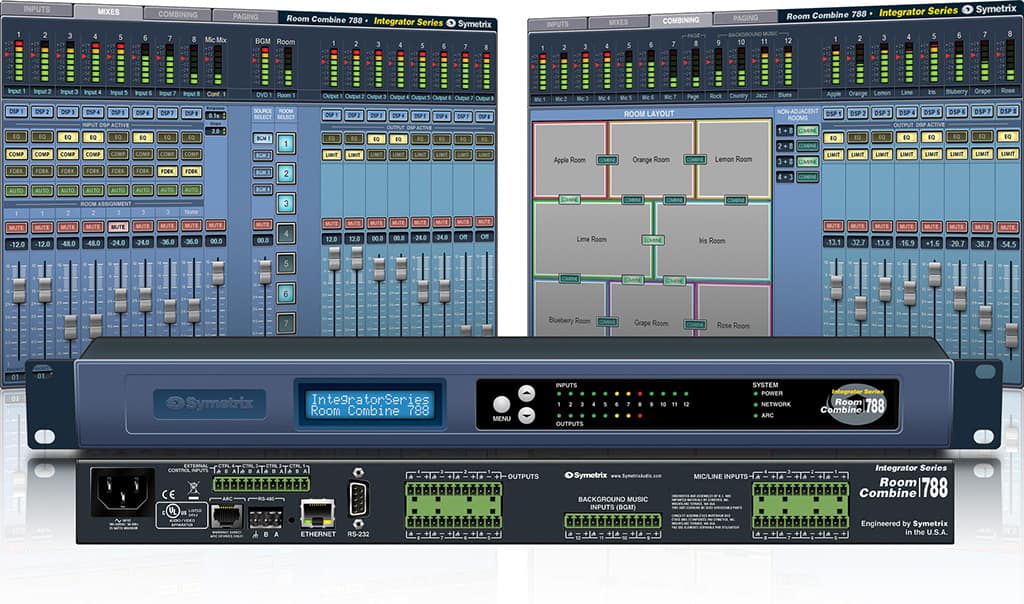
Task: Open Room Assignment 'None' for Input 8
Action: (191, 212)
